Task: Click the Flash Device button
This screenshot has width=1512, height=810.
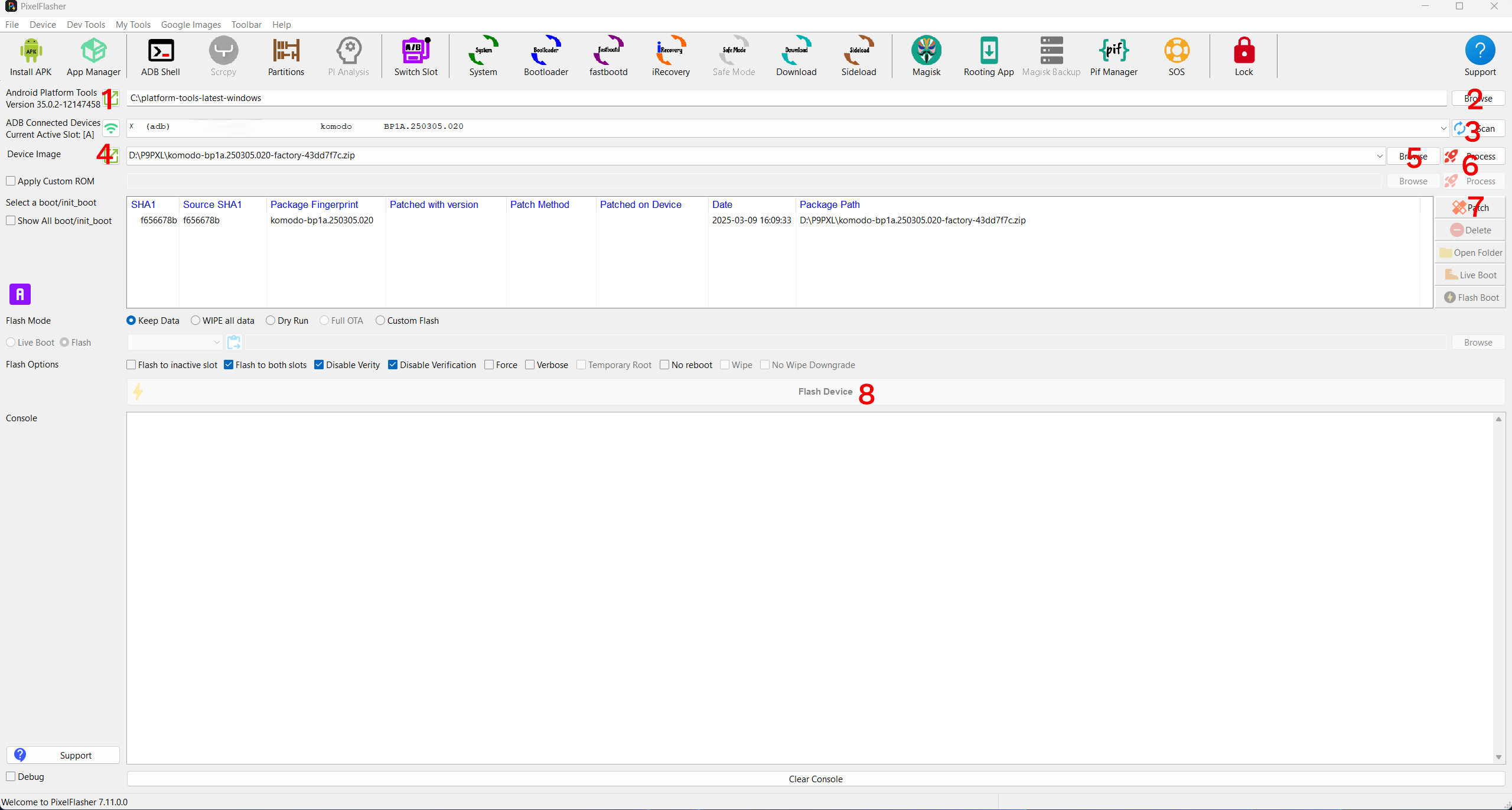Action: (x=816, y=392)
